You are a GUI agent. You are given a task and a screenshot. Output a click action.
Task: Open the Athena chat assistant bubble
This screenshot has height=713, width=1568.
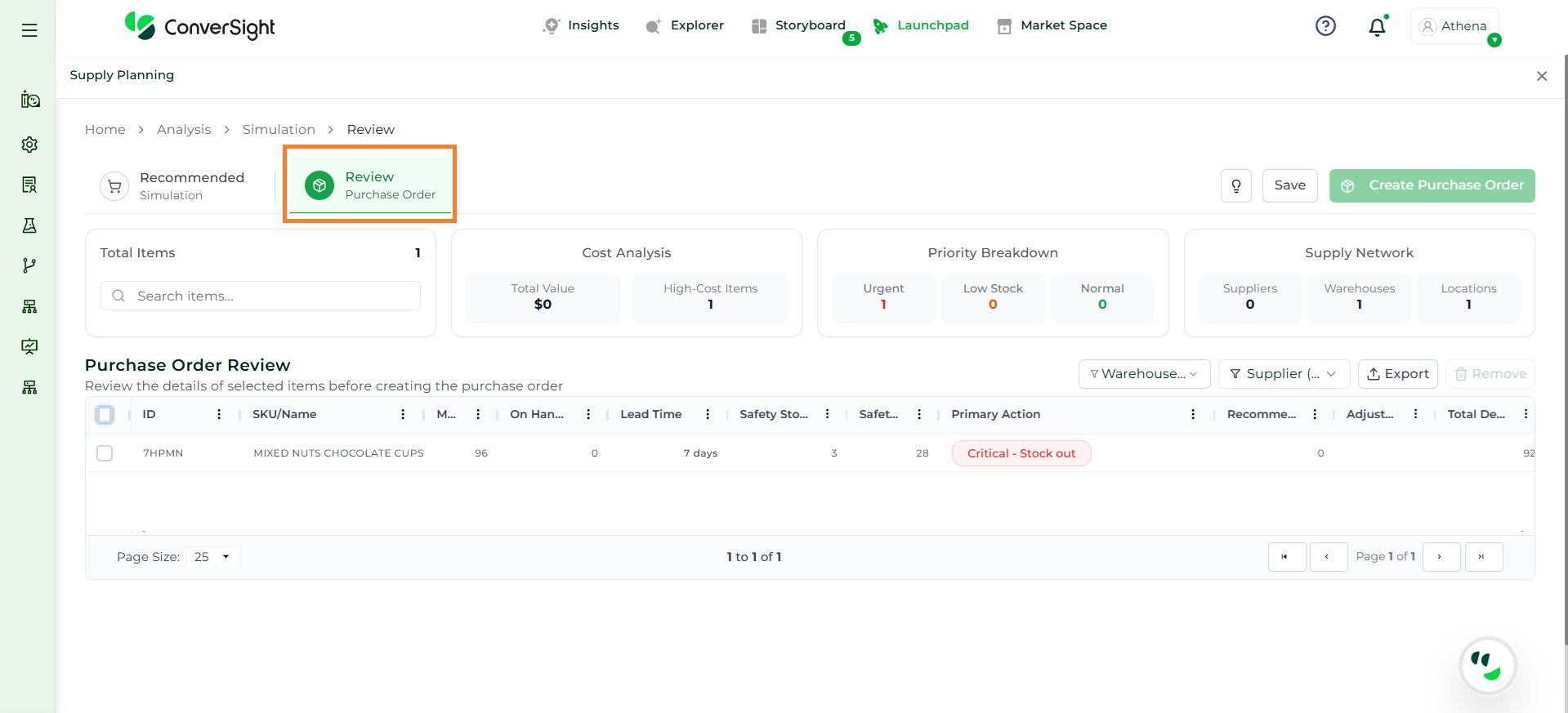[1487, 666]
